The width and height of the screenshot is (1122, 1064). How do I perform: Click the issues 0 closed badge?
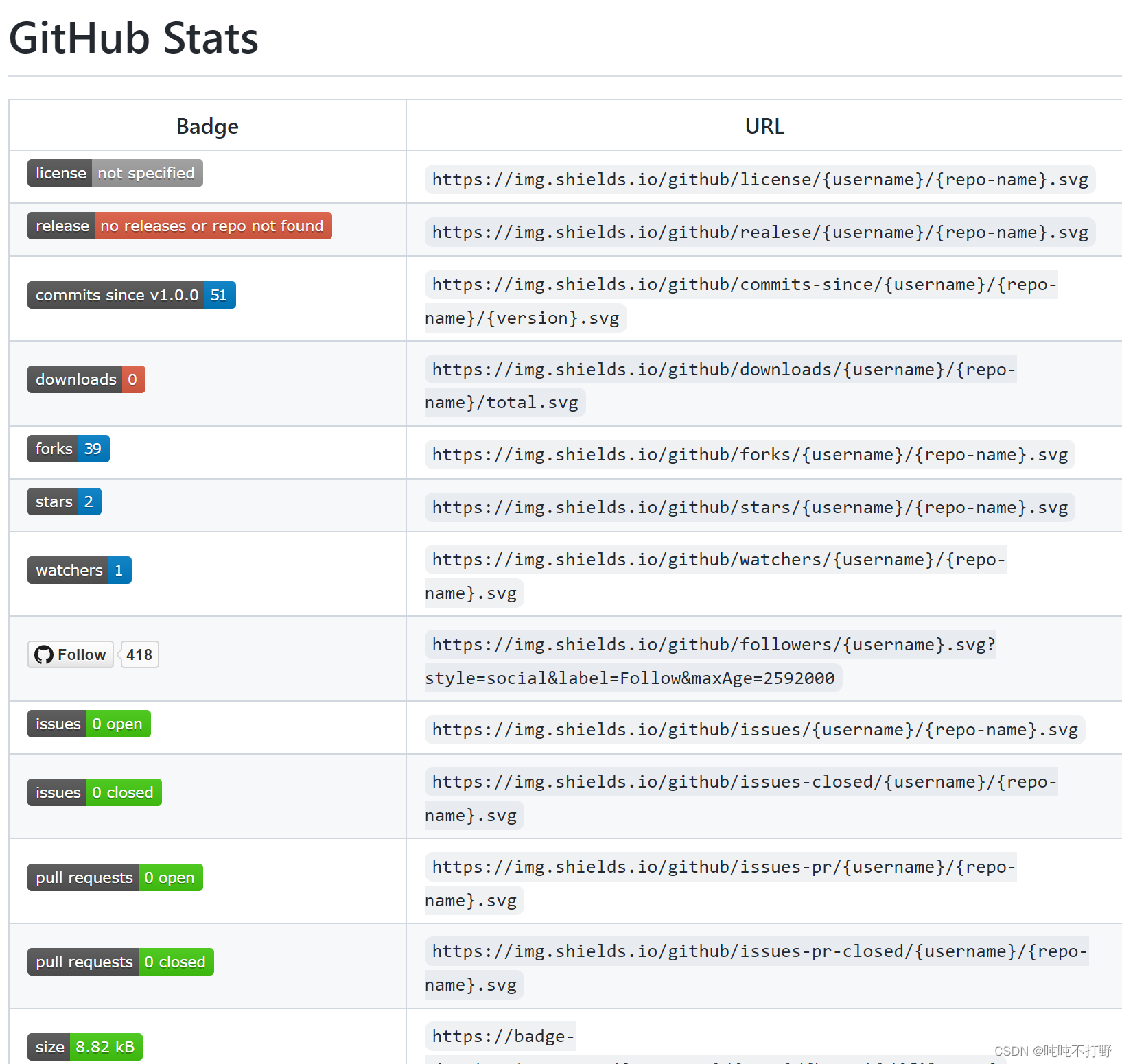tap(95, 792)
